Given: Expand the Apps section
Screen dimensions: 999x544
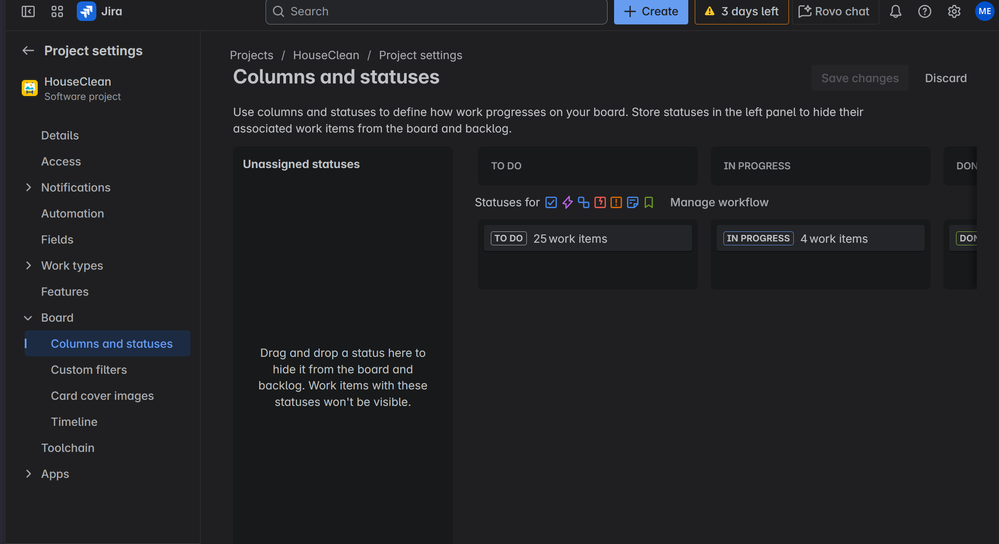Looking at the screenshot, I should [x=28, y=474].
